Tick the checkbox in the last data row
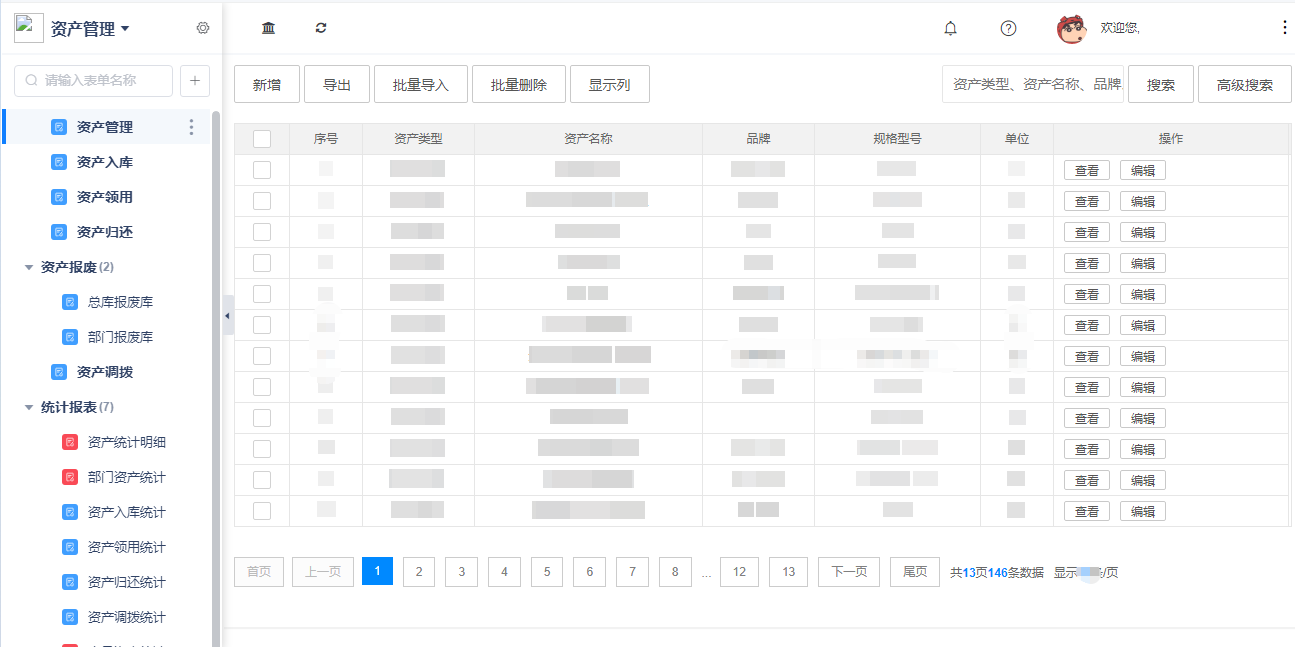Viewport: 1295px width, 647px height. pyautogui.click(x=262, y=511)
